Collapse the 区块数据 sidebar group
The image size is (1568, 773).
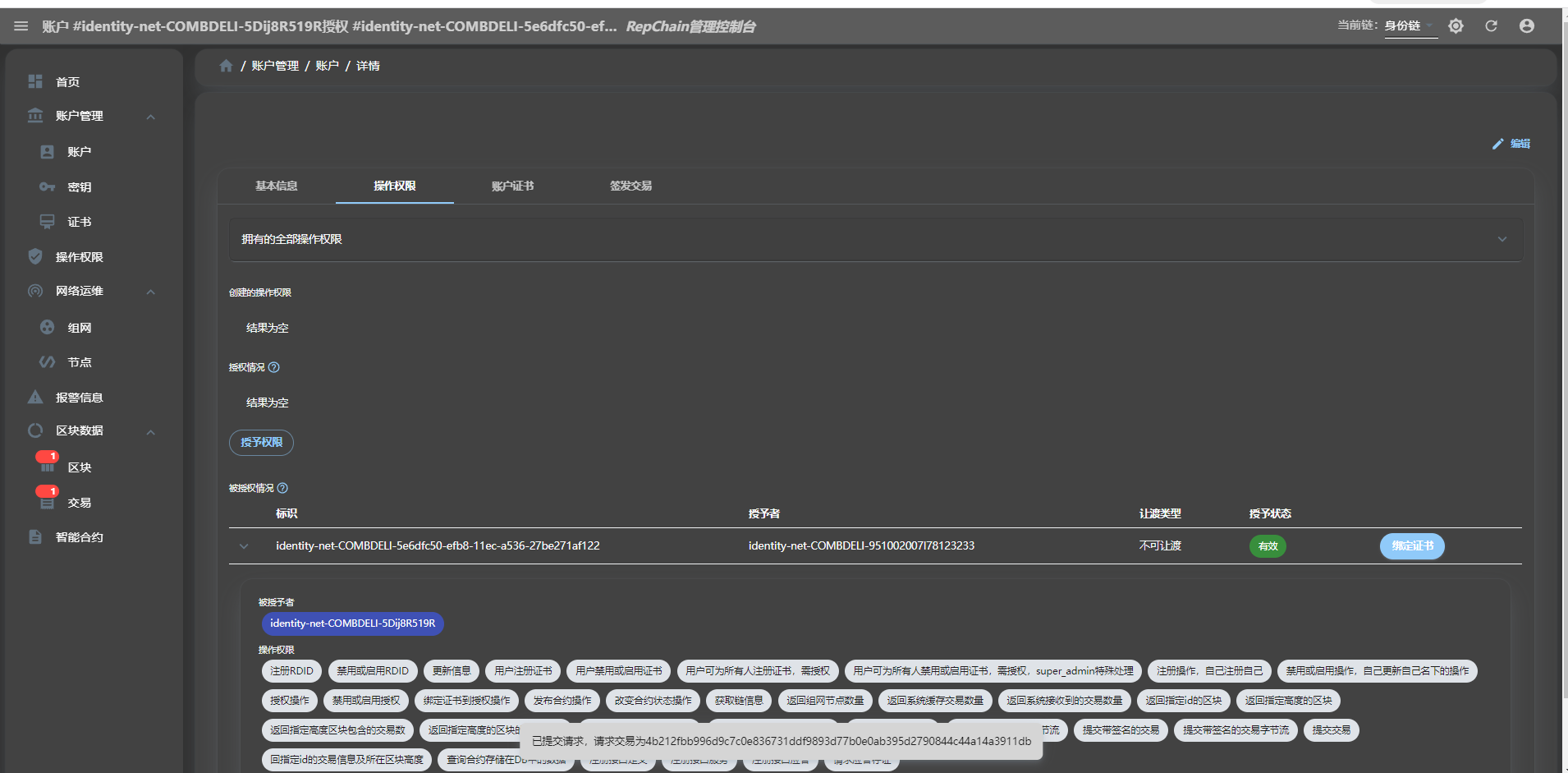click(151, 431)
